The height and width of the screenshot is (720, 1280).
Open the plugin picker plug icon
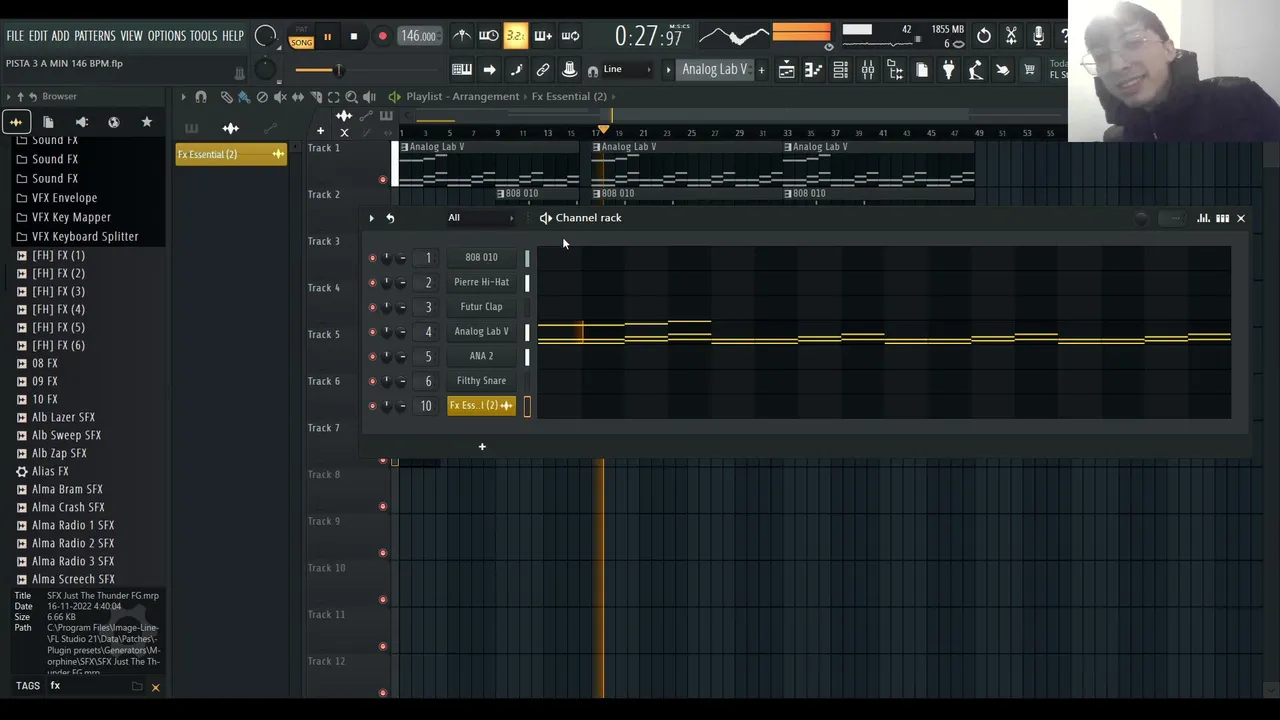(x=949, y=70)
